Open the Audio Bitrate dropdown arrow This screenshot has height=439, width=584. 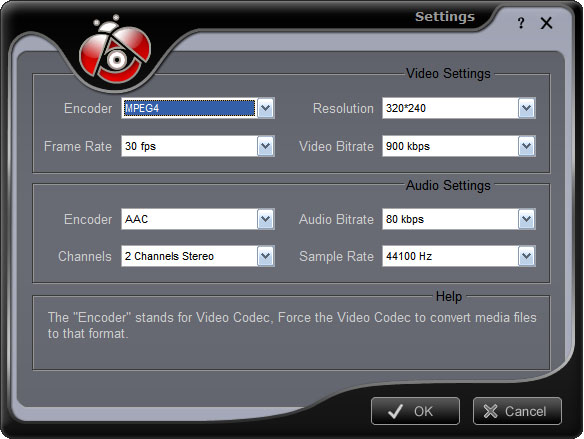pyautogui.click(x=527, y=219)
